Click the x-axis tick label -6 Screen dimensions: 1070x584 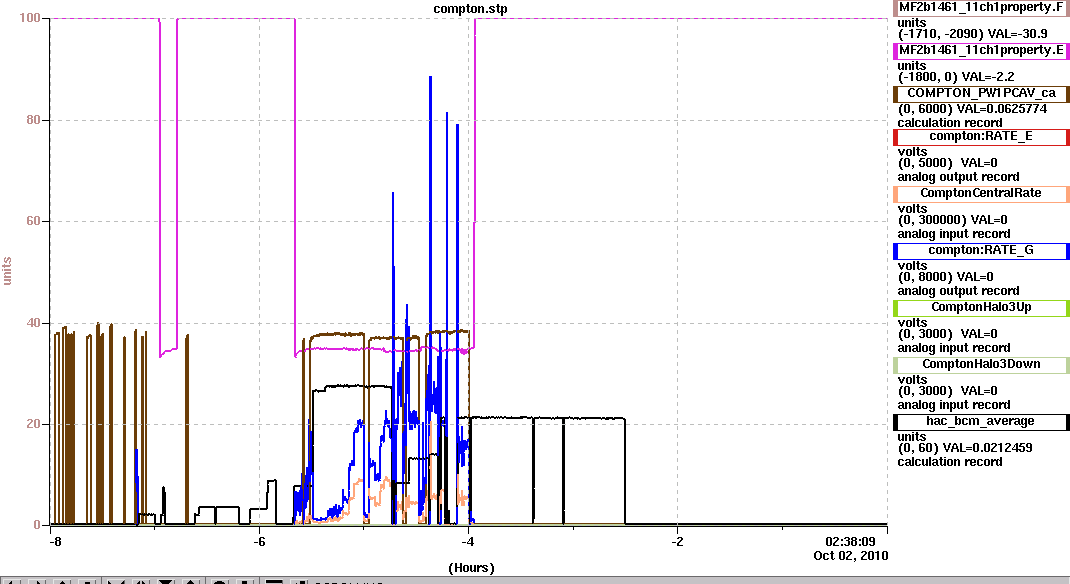[259, 542]
